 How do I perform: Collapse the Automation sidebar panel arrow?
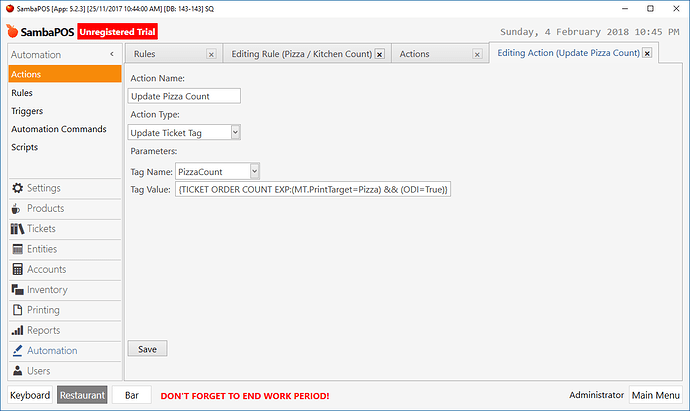[x=112, y=54]
